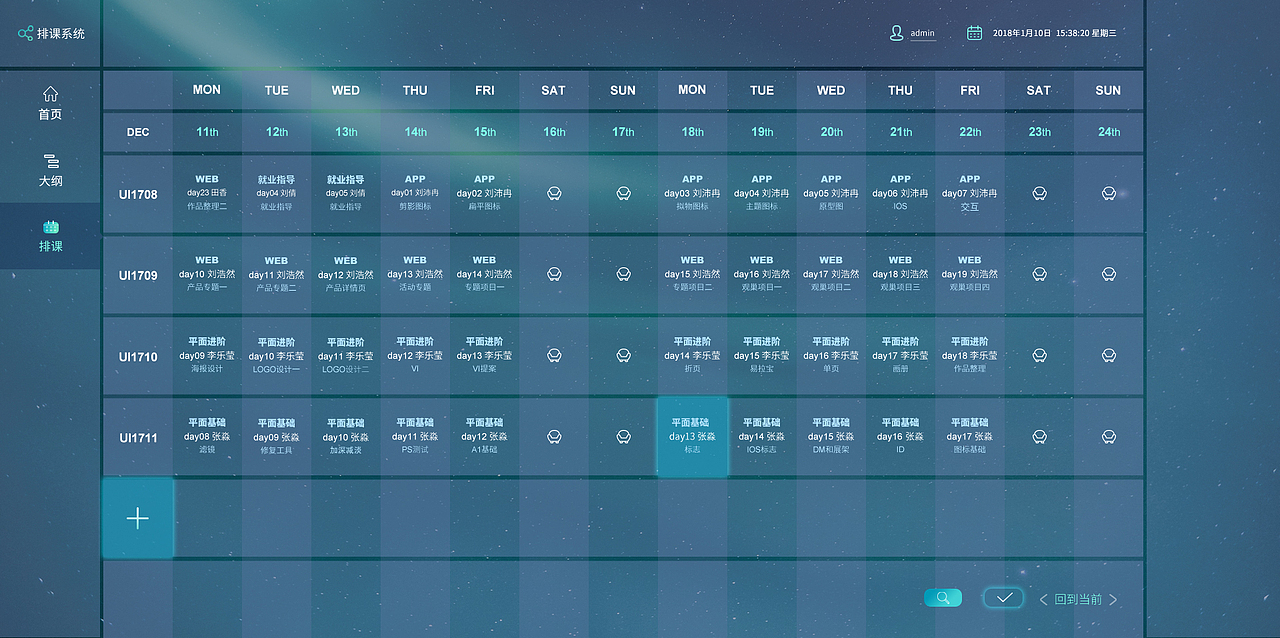
Task: Open the day08 张淼 滤镜 lesson cell
Action: 207,436
